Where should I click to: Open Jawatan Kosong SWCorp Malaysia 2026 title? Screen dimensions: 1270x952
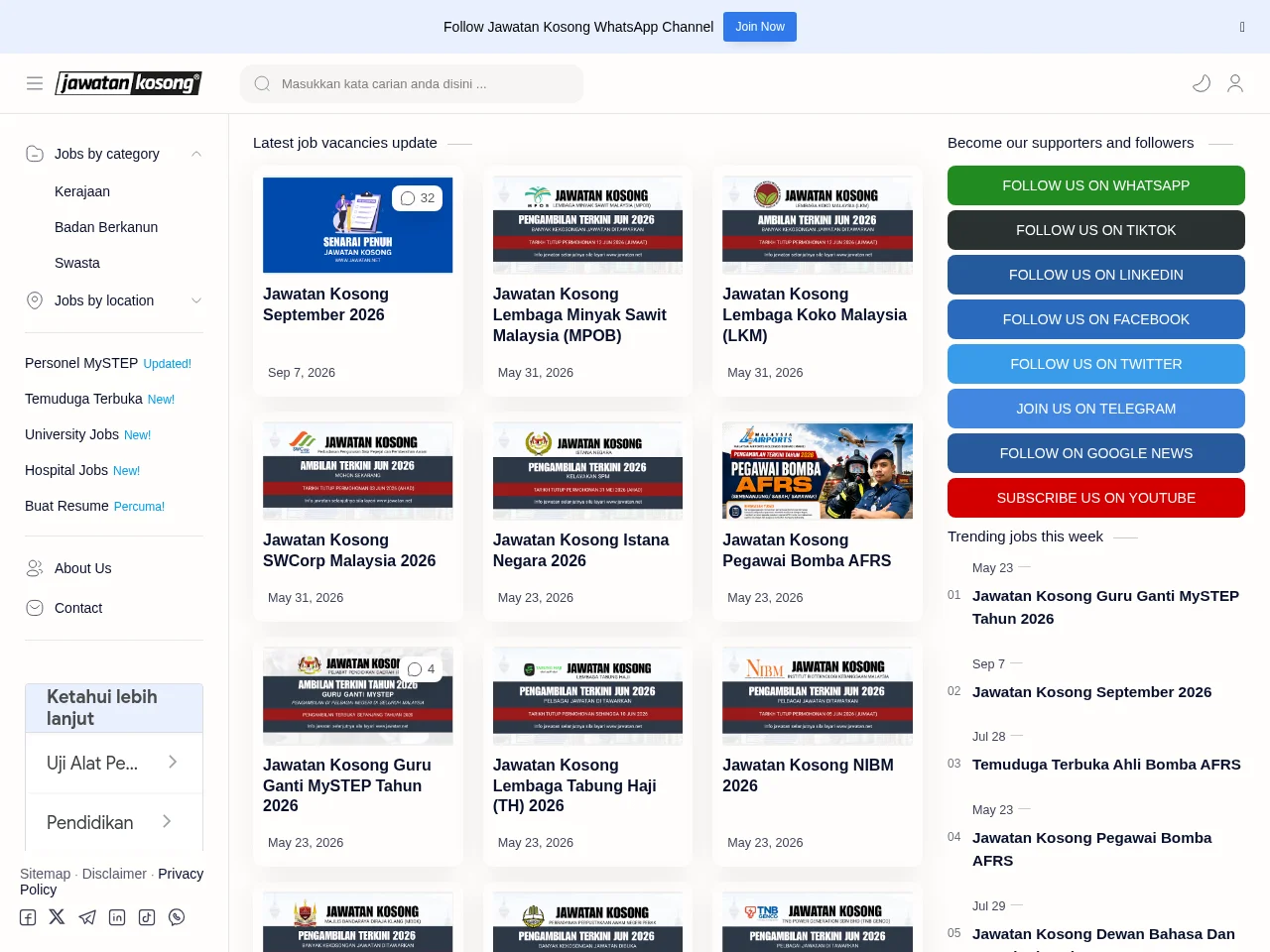coord(349,550)
